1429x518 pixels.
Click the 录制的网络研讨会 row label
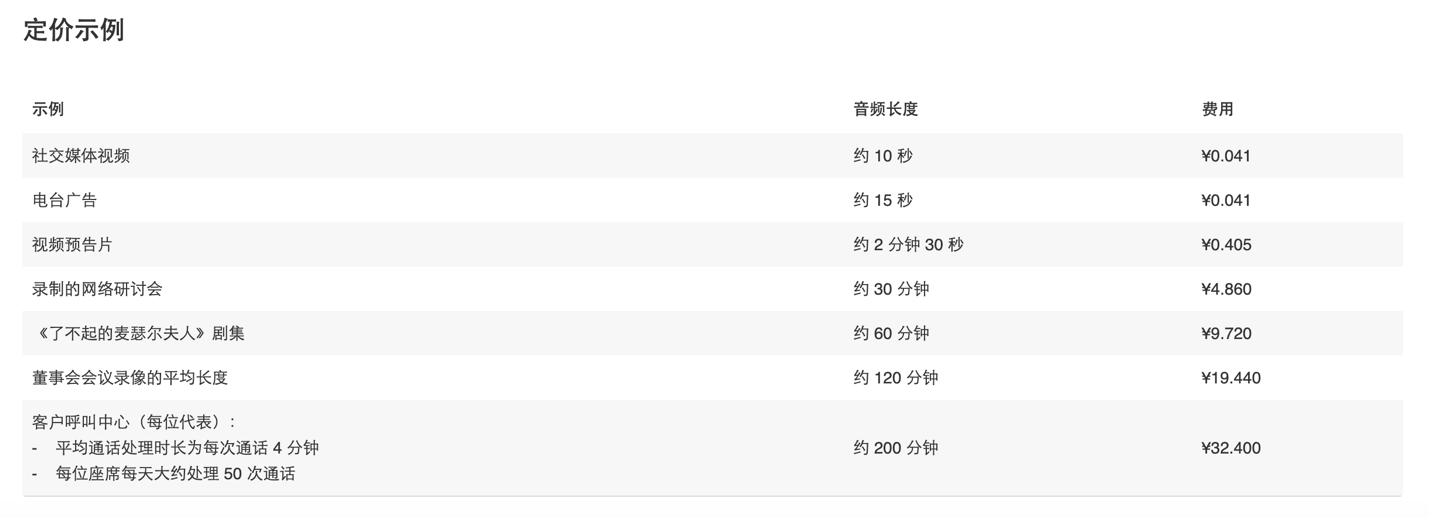click(97, 289)
